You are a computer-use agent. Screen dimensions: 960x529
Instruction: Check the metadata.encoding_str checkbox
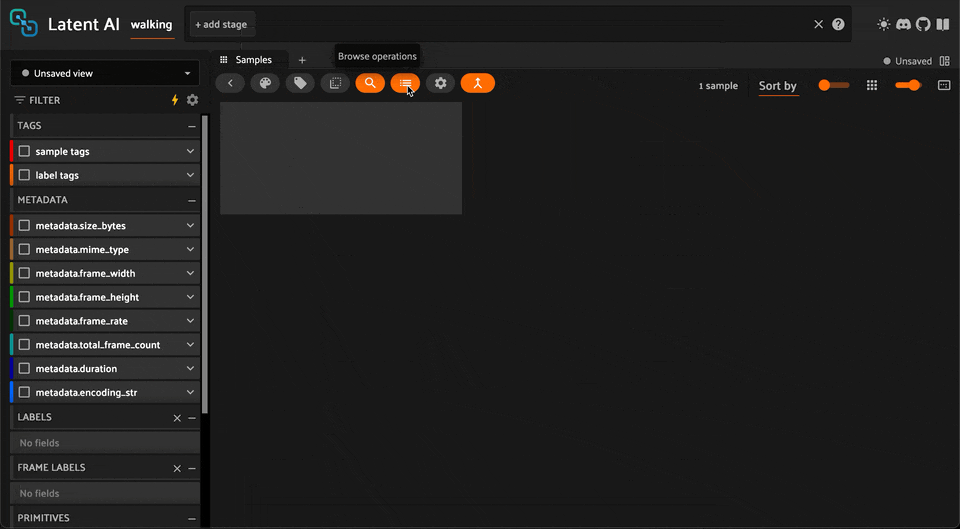coord(24,392)
